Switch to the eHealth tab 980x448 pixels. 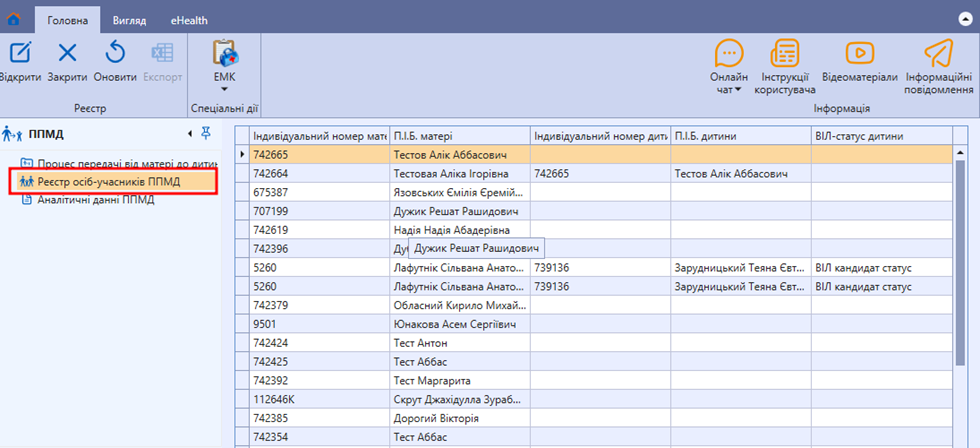[189, 21]
